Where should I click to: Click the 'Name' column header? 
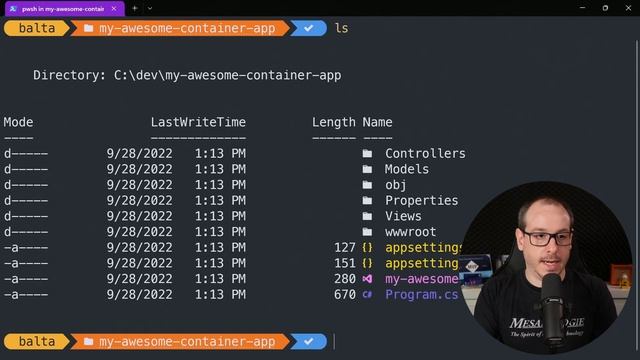click(378, 122)
